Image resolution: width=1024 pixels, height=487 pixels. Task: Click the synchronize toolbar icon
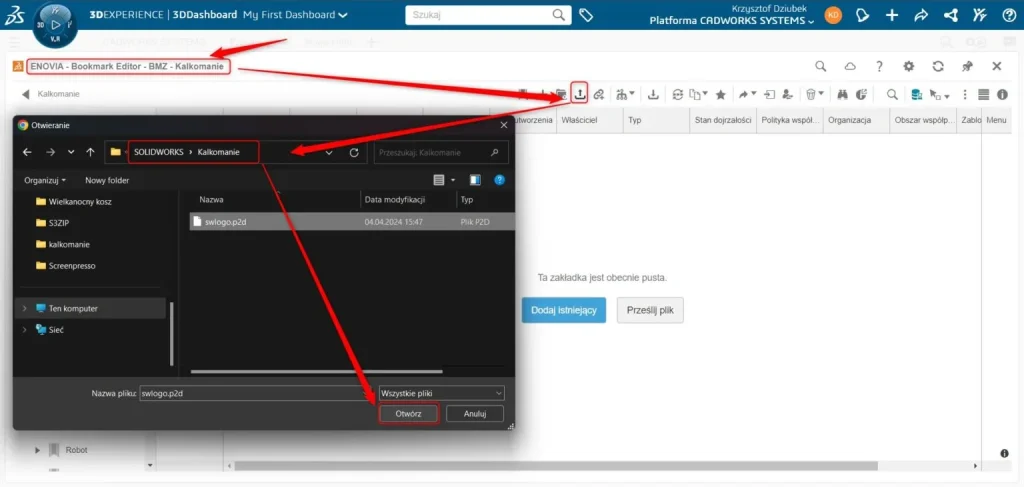[x=678, y=95]
